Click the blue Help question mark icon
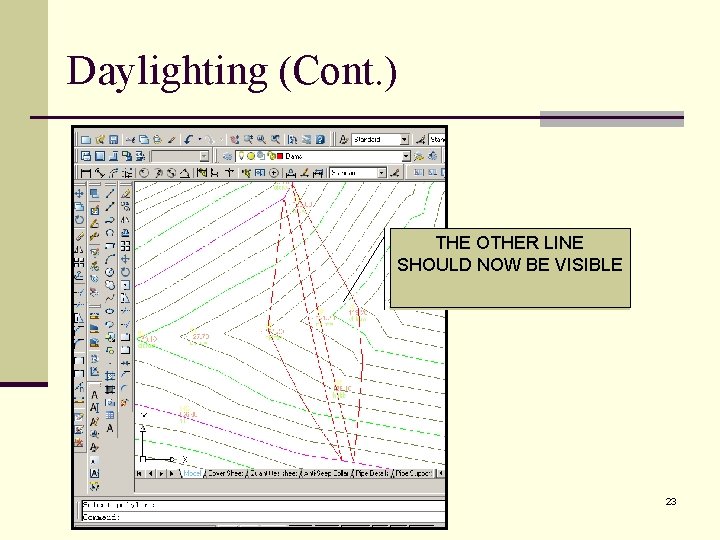 (321, 140)
